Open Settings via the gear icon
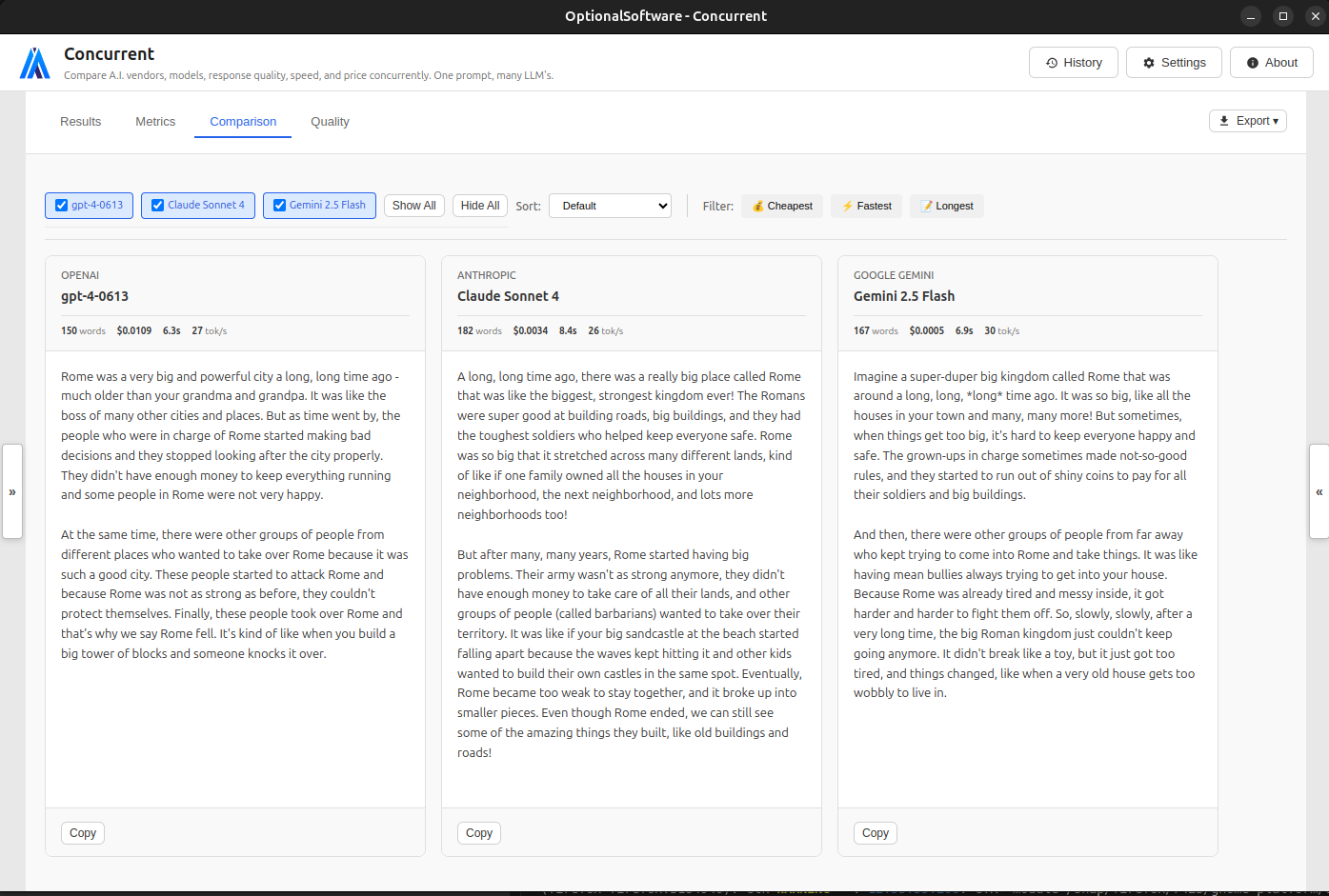The width and height of the screenshot is (1329, 896). [x=1148, y=62]
